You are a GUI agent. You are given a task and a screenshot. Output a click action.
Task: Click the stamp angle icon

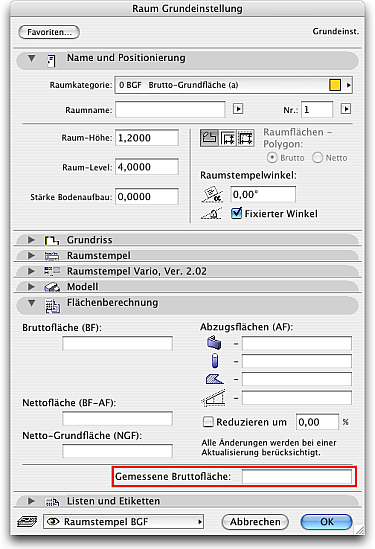coord(212,194)
